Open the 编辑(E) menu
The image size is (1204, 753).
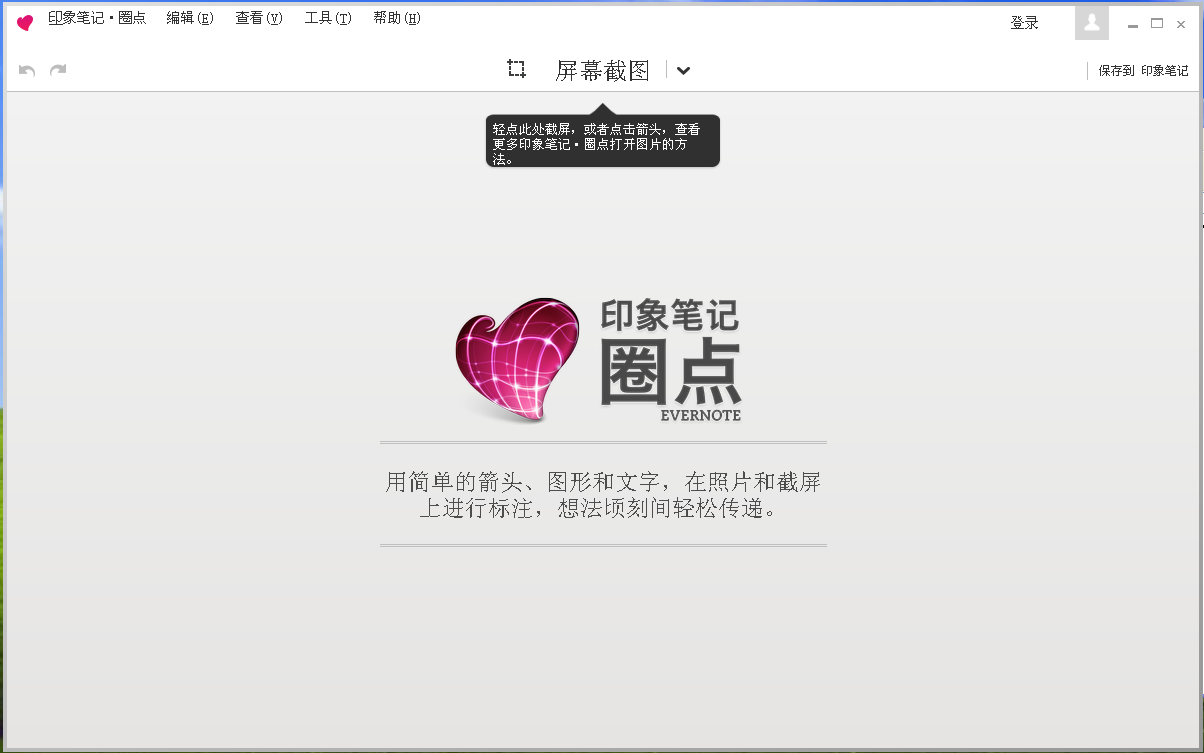[x=190, y=18]
